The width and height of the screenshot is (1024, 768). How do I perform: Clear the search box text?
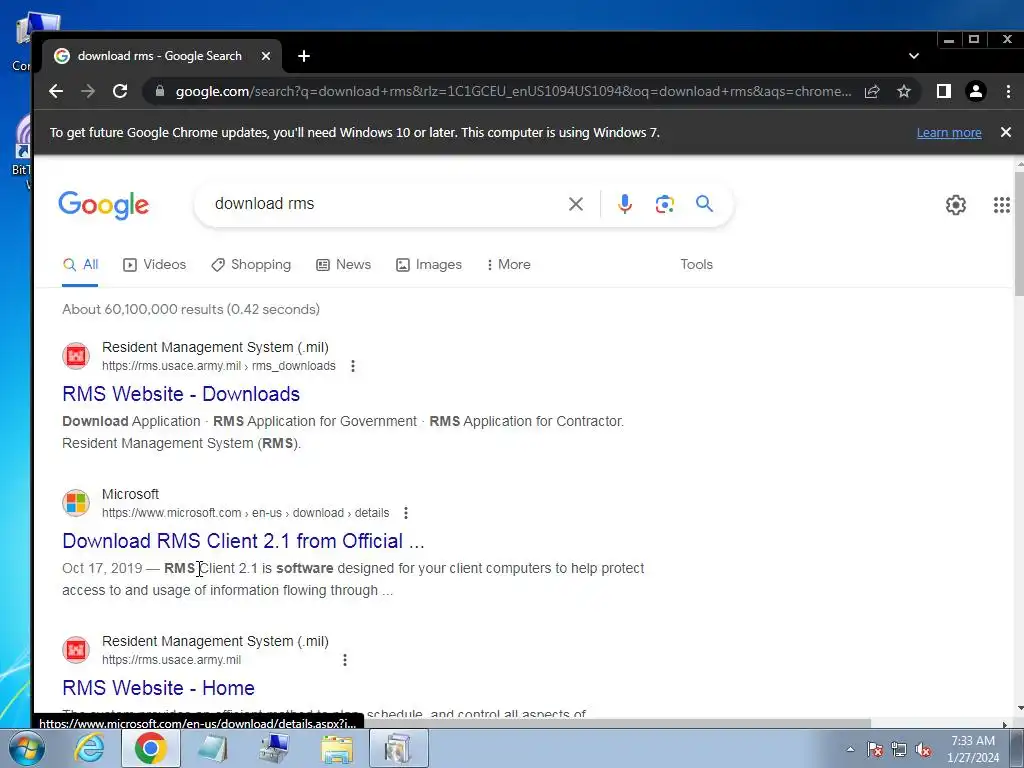575,204
